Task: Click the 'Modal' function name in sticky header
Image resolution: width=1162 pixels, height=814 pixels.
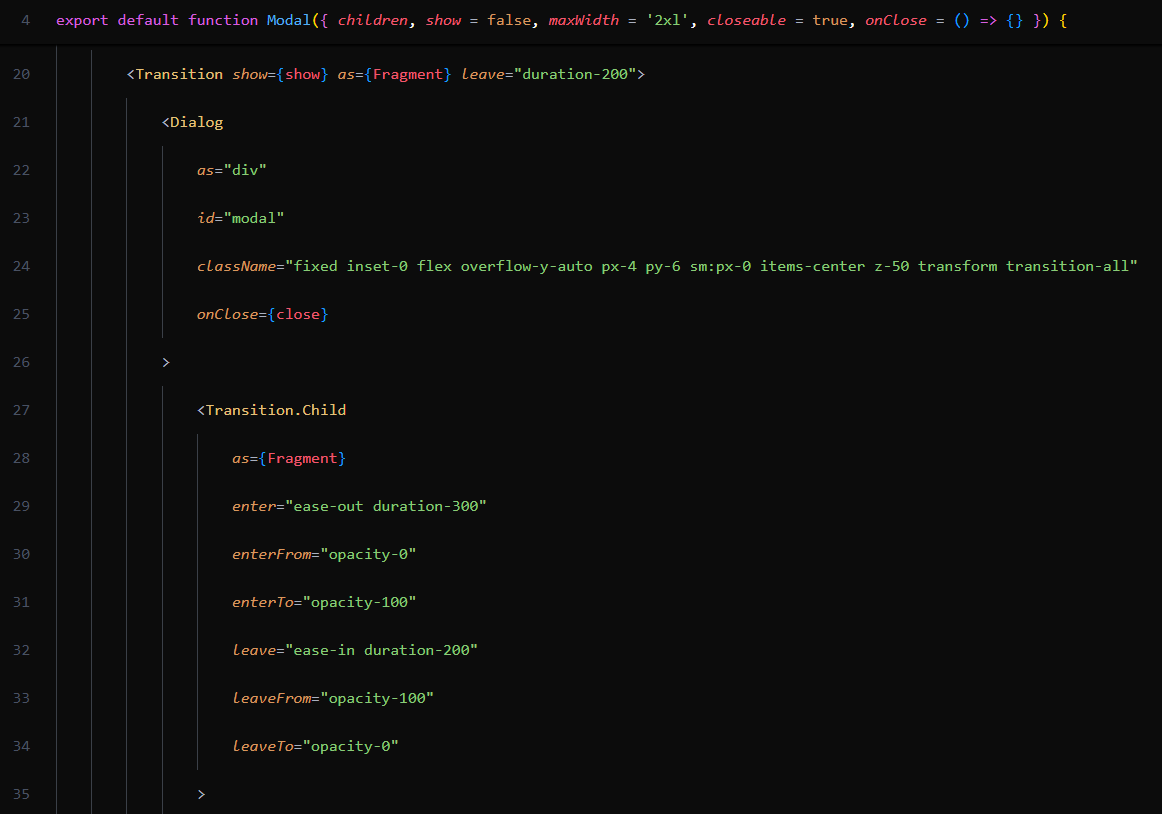Action: (288, 21)
